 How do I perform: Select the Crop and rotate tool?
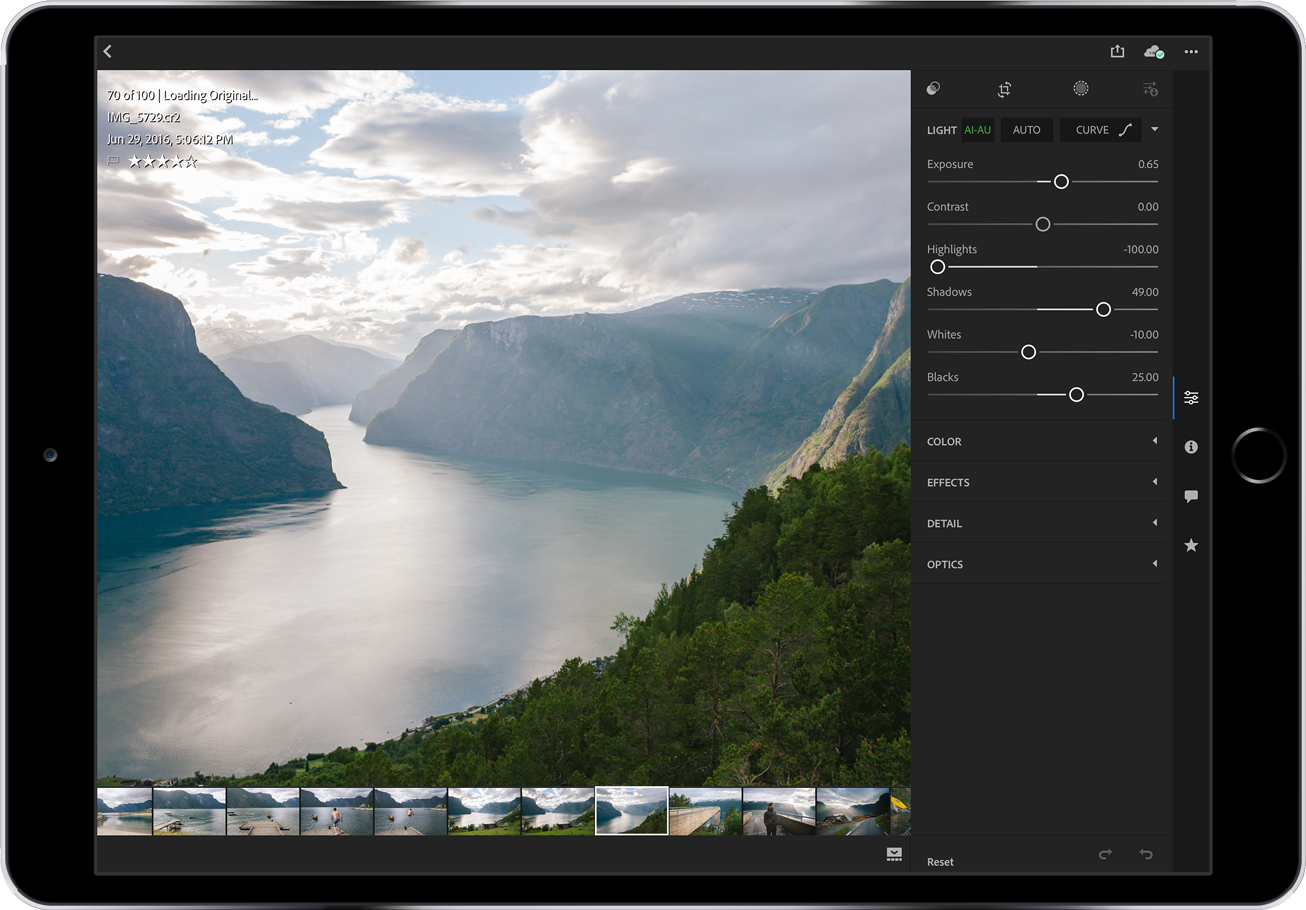point(1004,88)
